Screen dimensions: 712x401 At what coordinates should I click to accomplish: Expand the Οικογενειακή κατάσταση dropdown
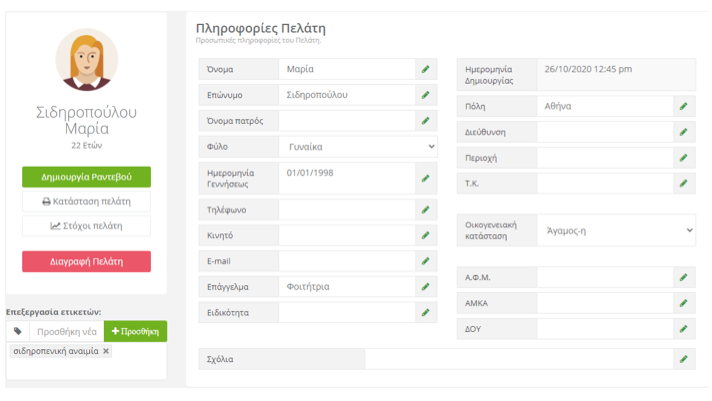click(x=616, y=230)
